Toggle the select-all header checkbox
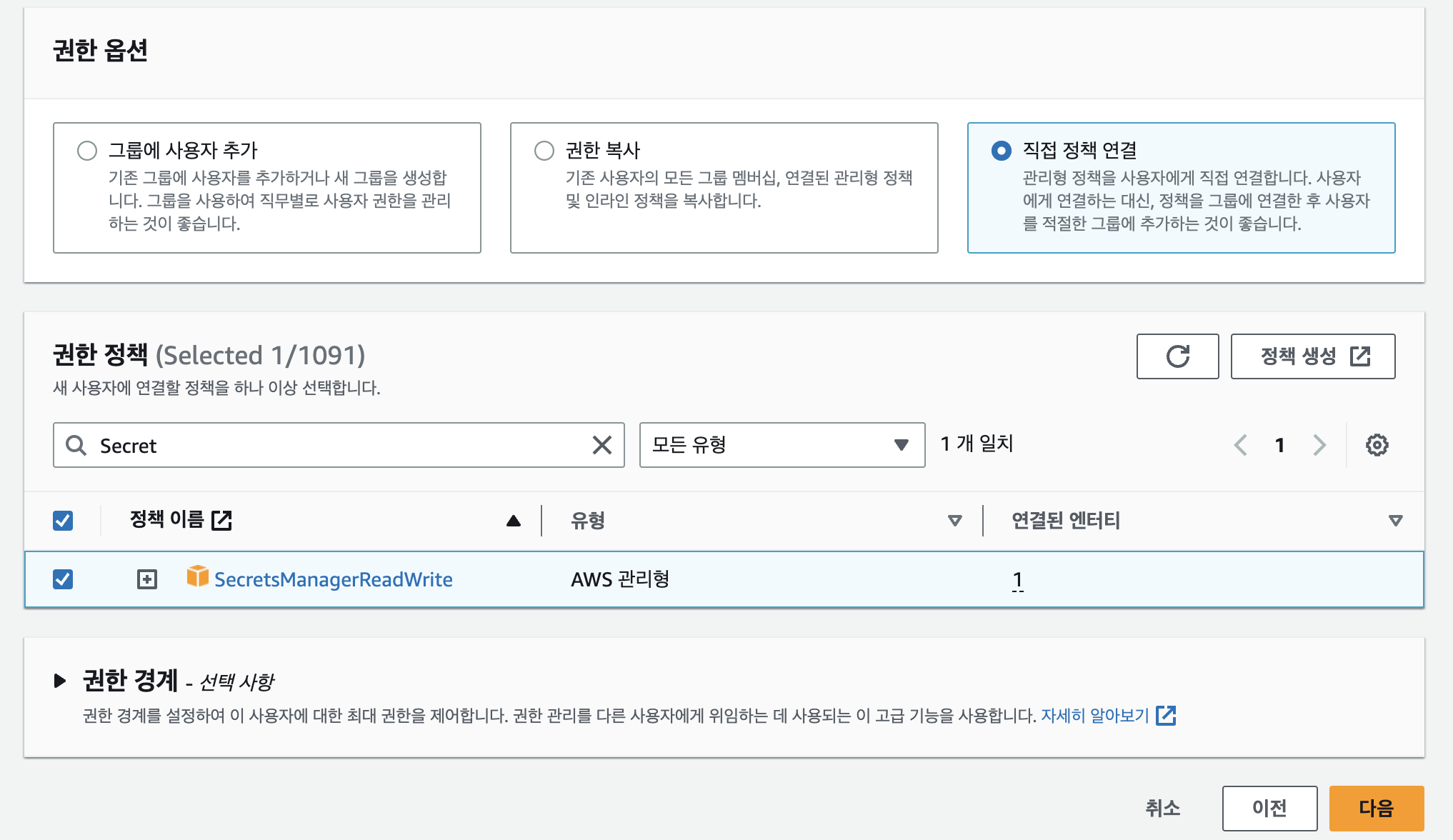Image resolution: width=1453 pixels, height=840 pixels. [63, 520]
